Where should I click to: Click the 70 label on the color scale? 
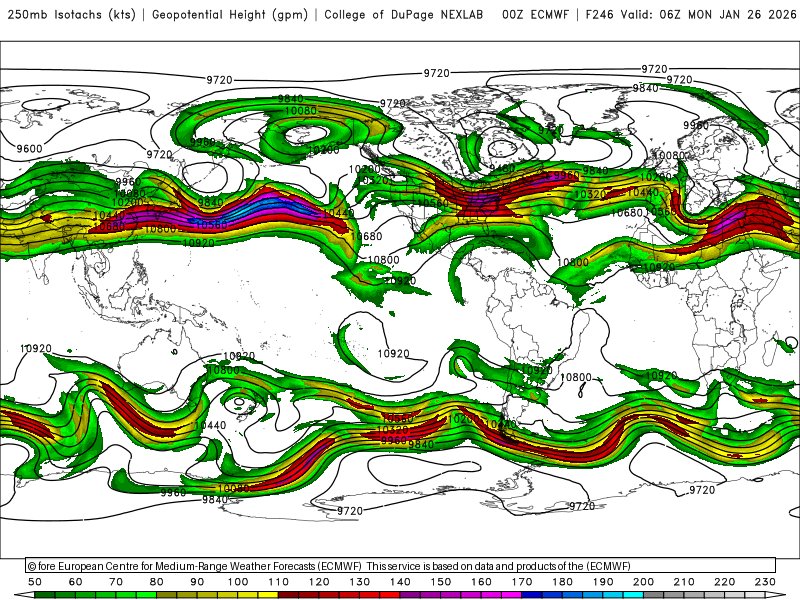tap(116, 582)
